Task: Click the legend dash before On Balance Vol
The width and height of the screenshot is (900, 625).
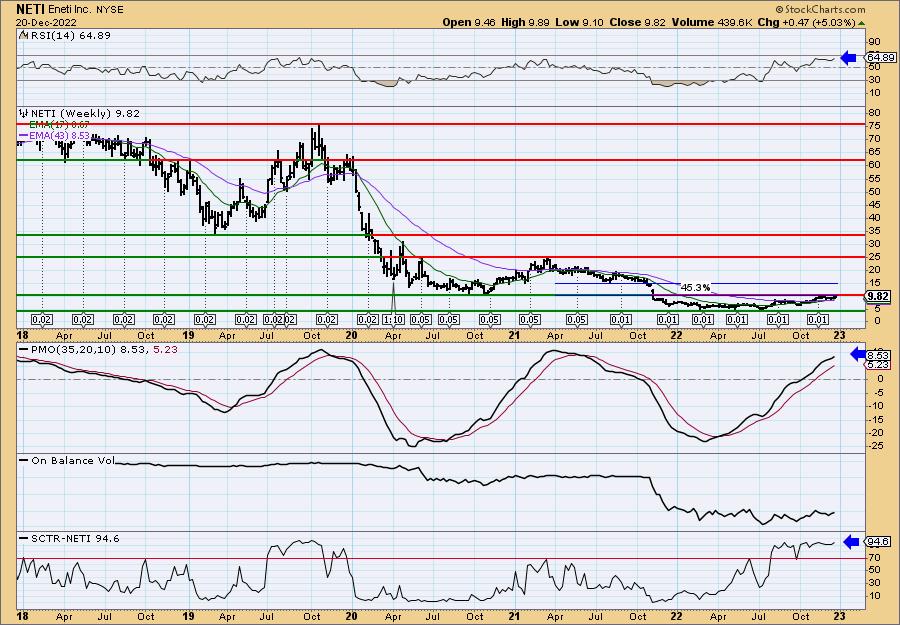Action: point(23,460)
